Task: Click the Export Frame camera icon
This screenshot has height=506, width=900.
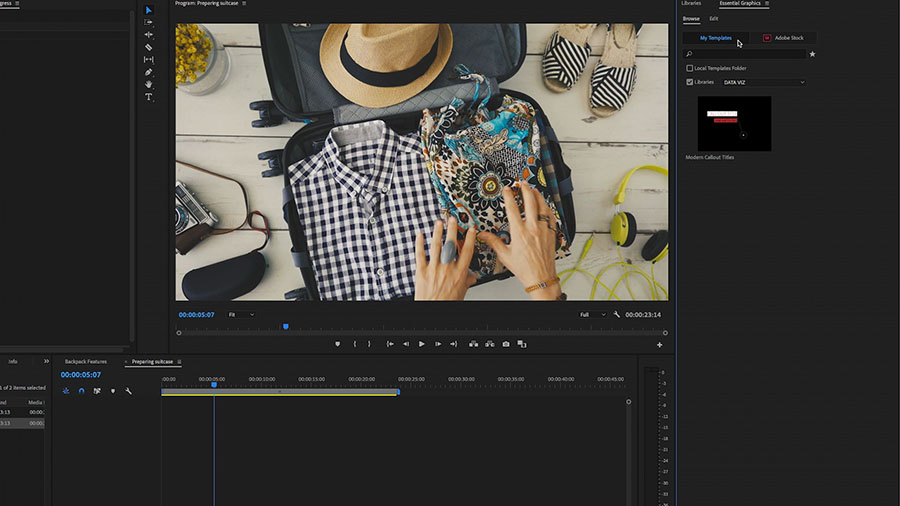Action: (x=506, y=344)
